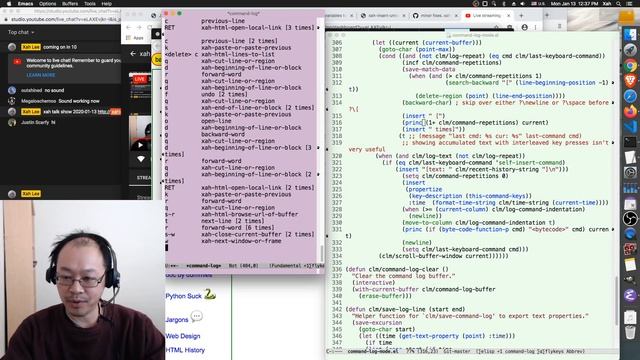Open Brave browser from the dock
The height and width of the screenshot is (360, 640).
click(x=630, y=80)
